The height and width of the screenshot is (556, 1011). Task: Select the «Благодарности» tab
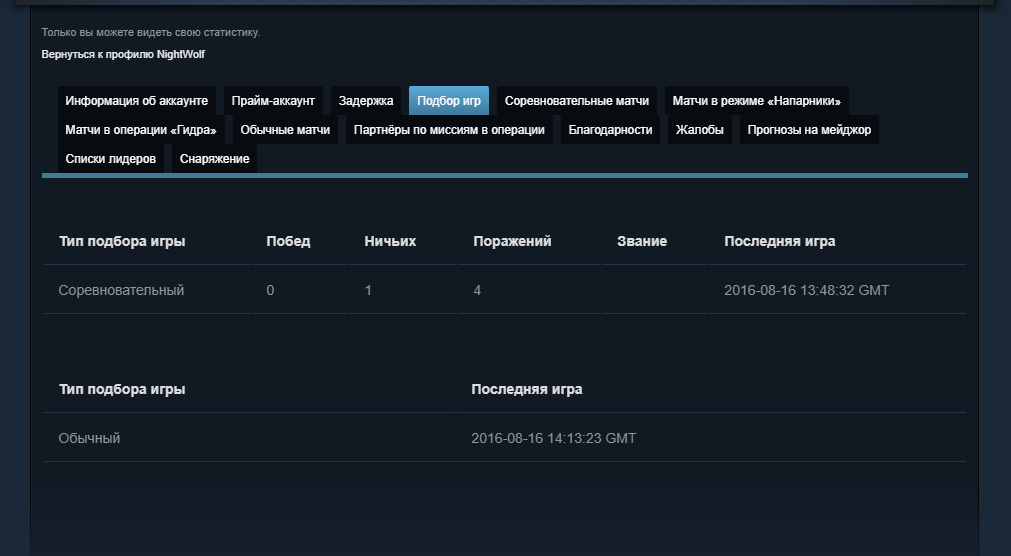[610, 130]
